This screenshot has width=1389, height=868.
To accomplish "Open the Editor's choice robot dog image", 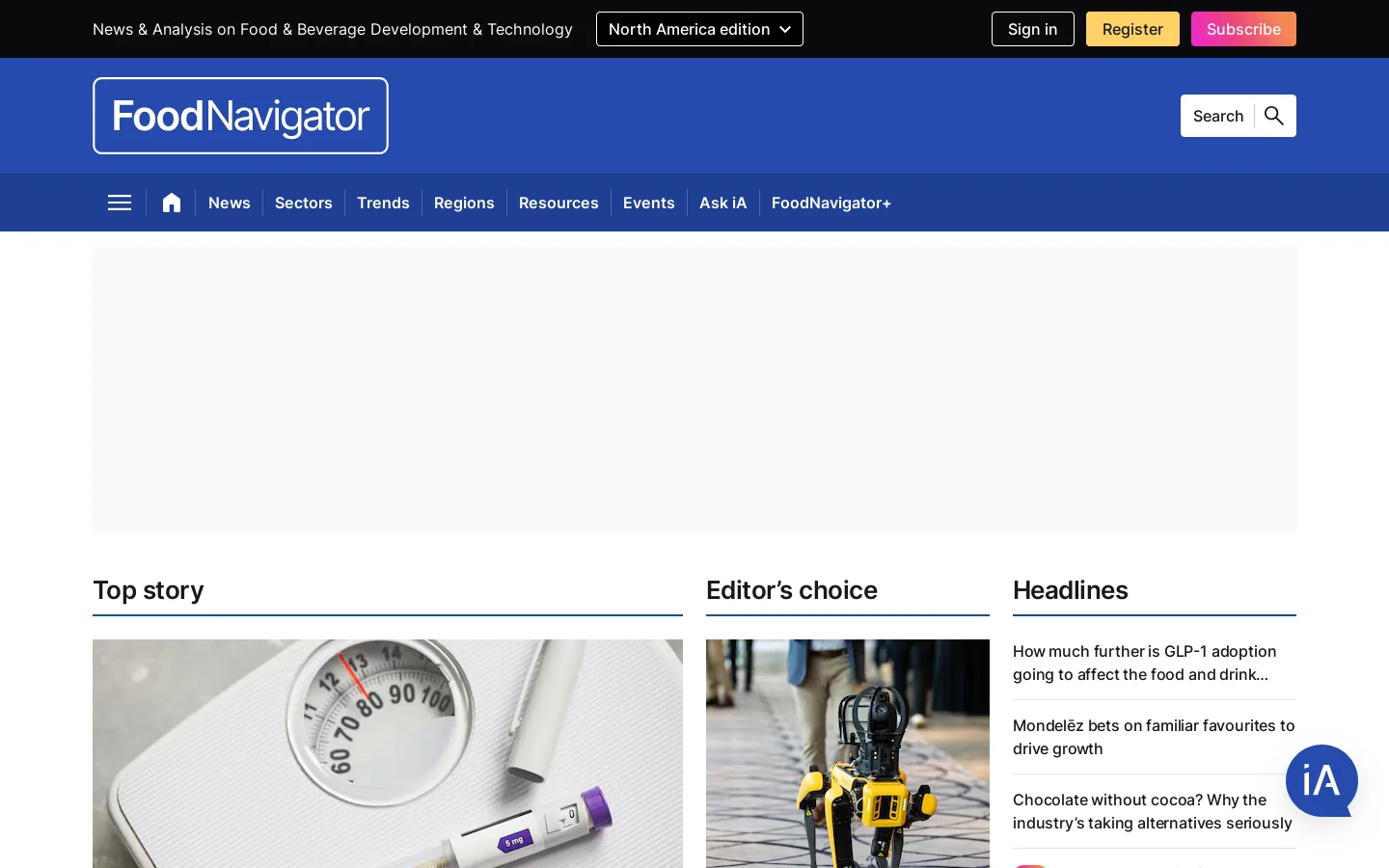I will (848, 753).
